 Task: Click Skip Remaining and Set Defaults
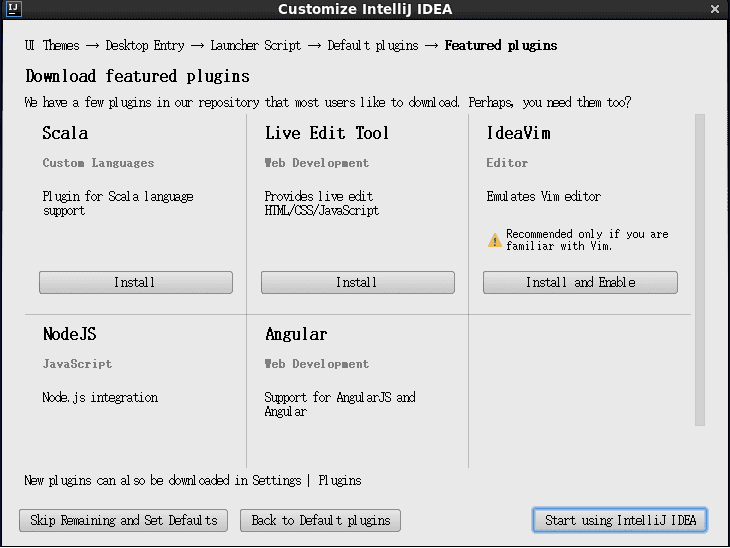click(123, 520)
